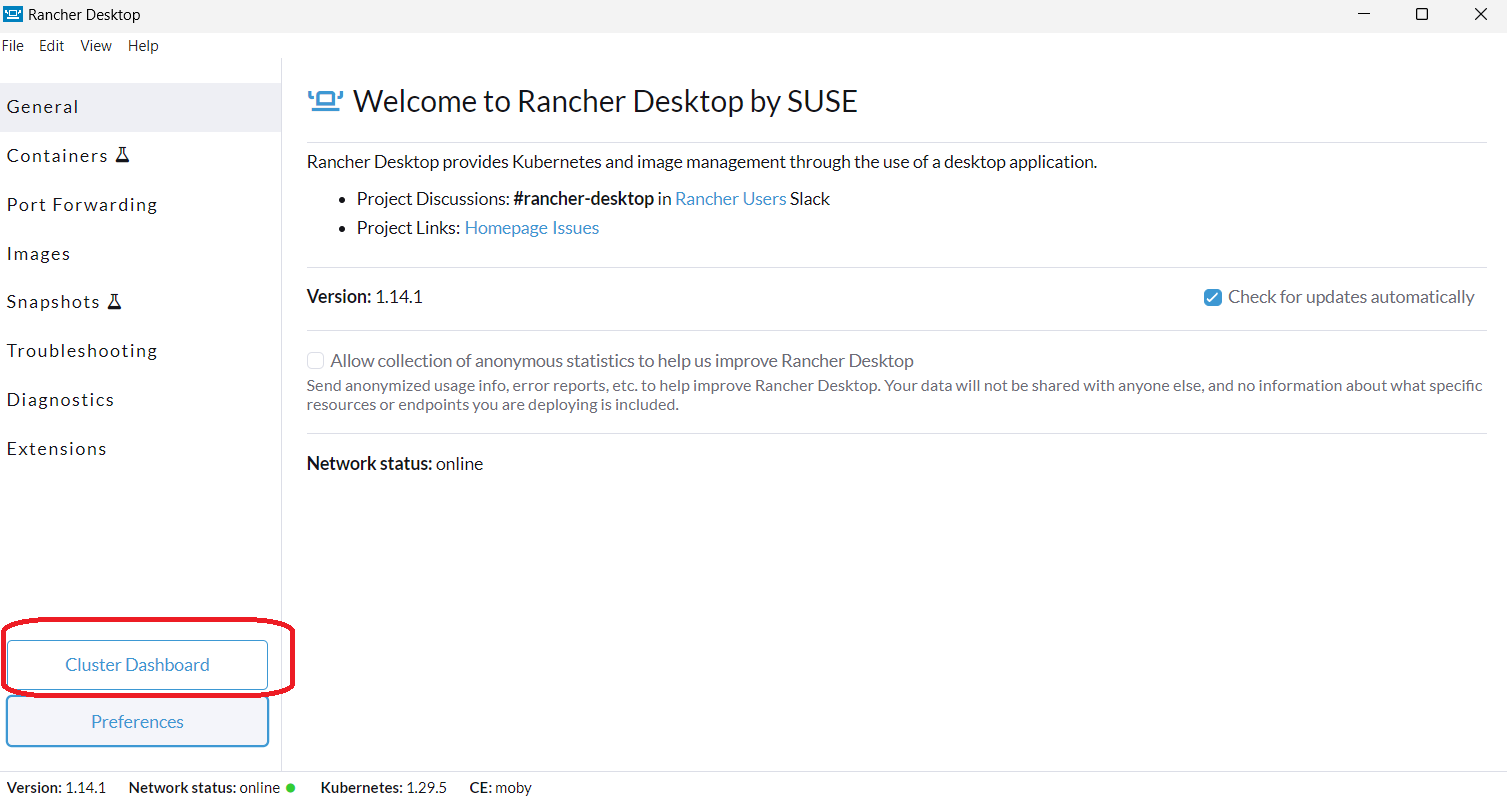Screen dimensions: 1507x797
Task: Open the Cluster Dashboard
Action: click(x=137, y=665)
